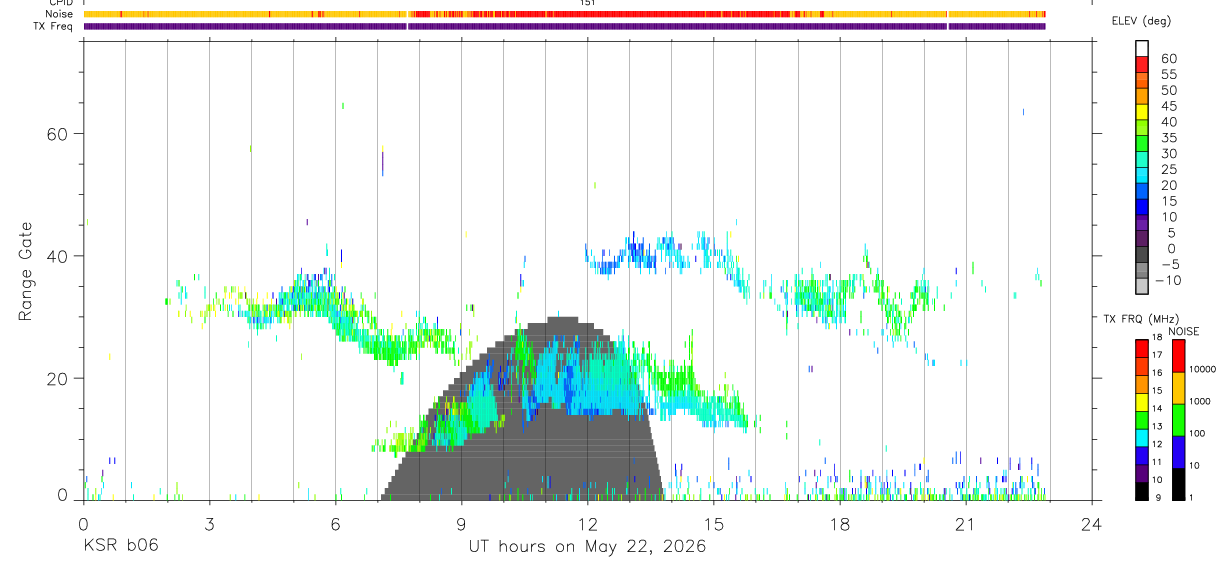This screenshot has width=1228, height=567.
Task: Pick the red 18 MHz frequency swatch
Action: 1142,348
